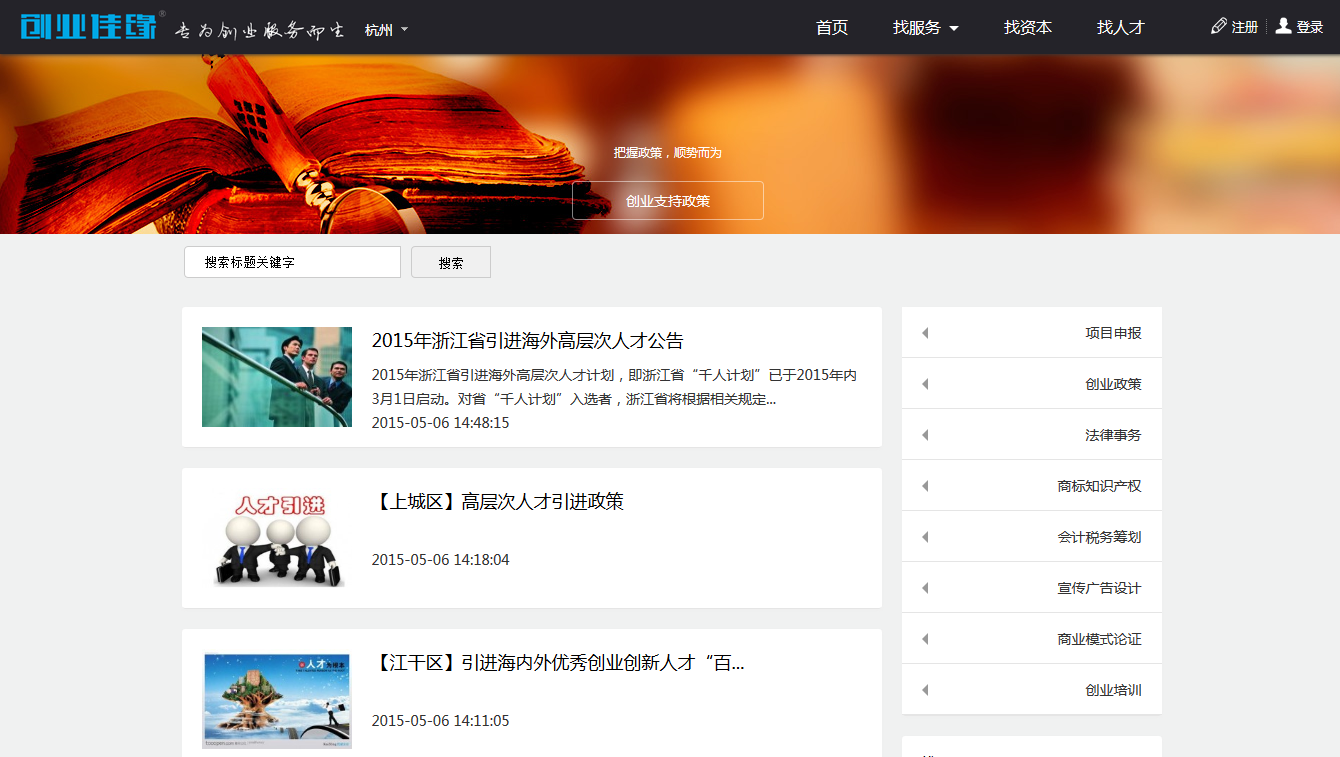Click the 创业佳缘 site logo
Screen dimensions: 1340x757
[x=88, y=26]
